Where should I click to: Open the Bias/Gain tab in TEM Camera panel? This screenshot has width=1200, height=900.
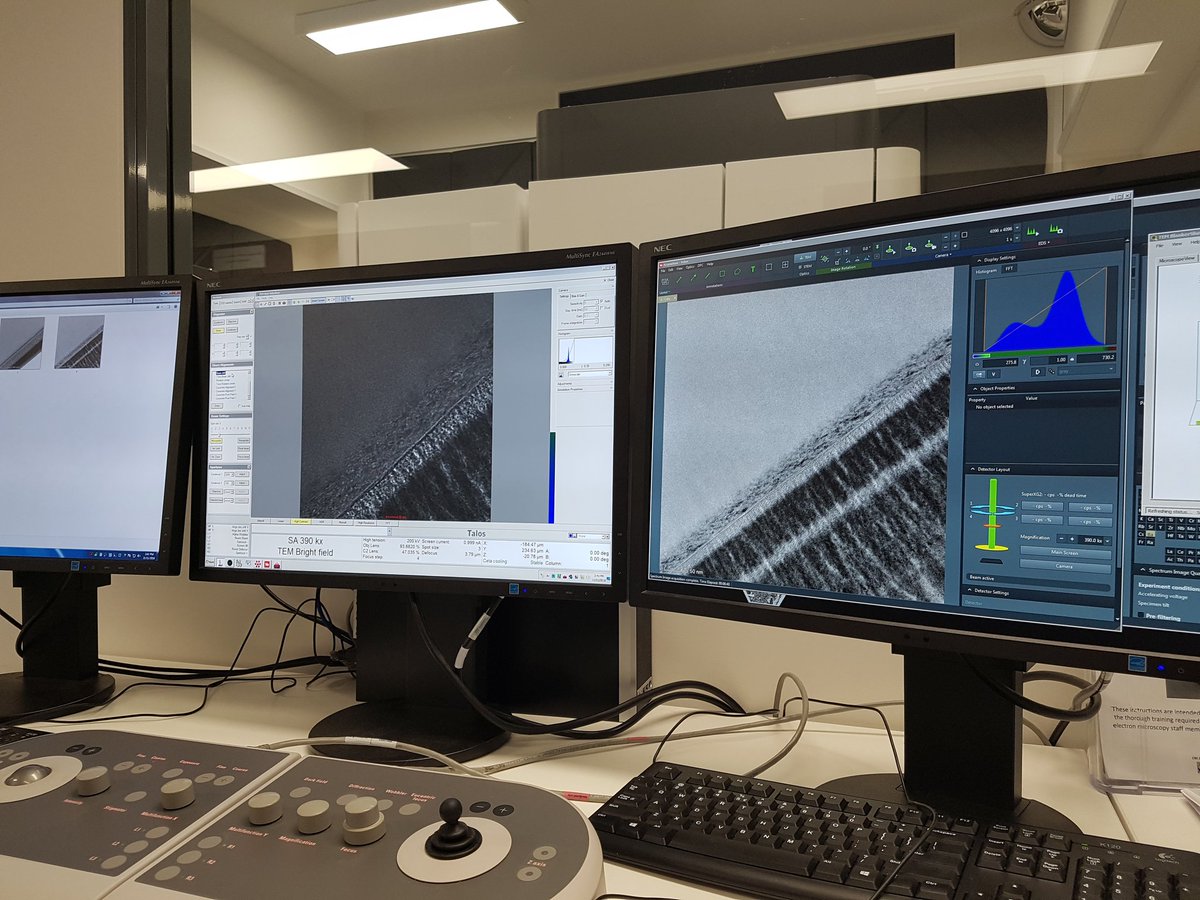click(578, 296)
